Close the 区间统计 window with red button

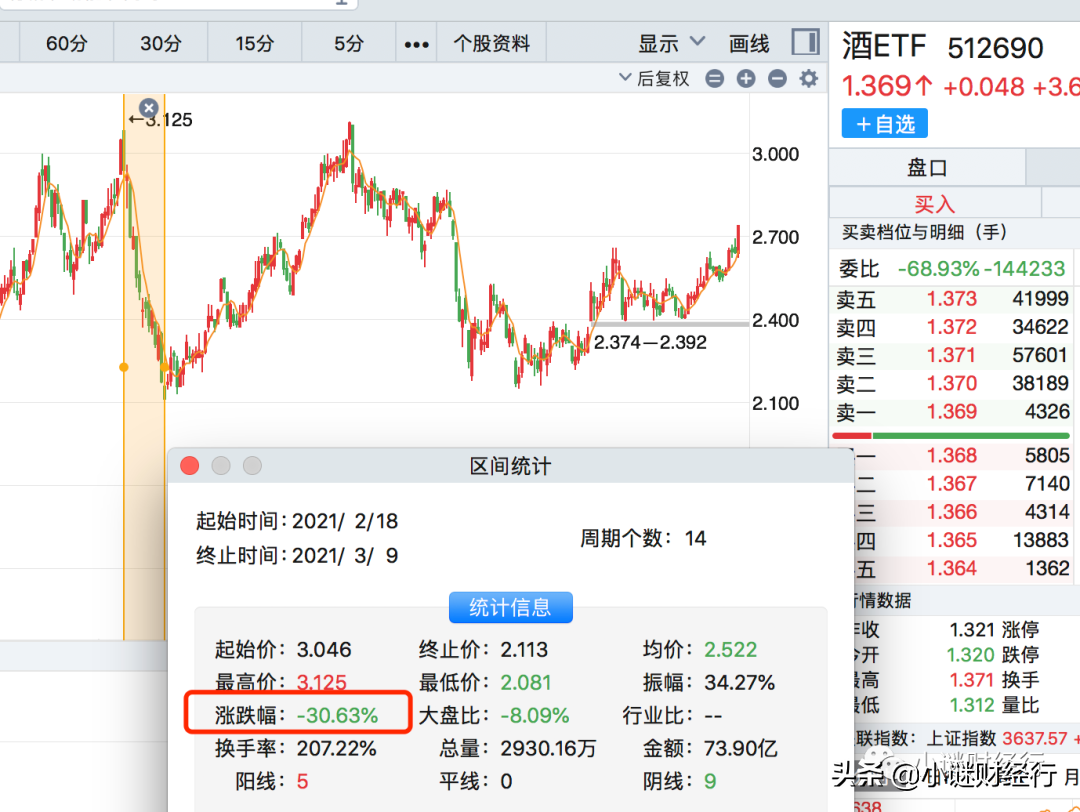pyautogui.click(x=189, y=466)
